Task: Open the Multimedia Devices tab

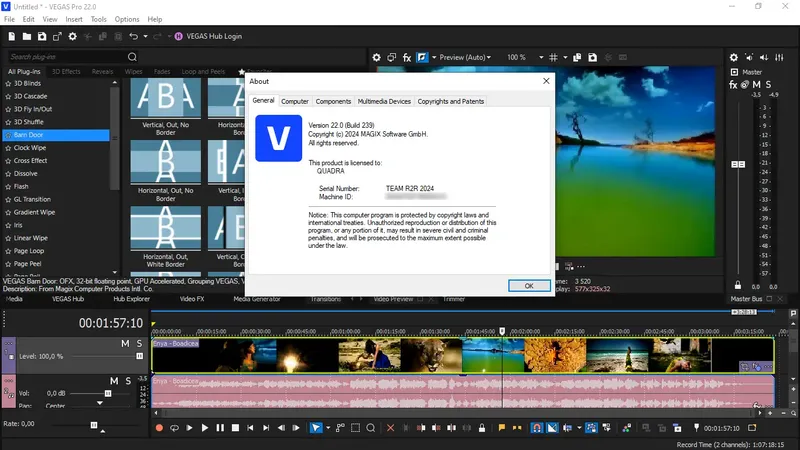Action: [x=384, y=101]
